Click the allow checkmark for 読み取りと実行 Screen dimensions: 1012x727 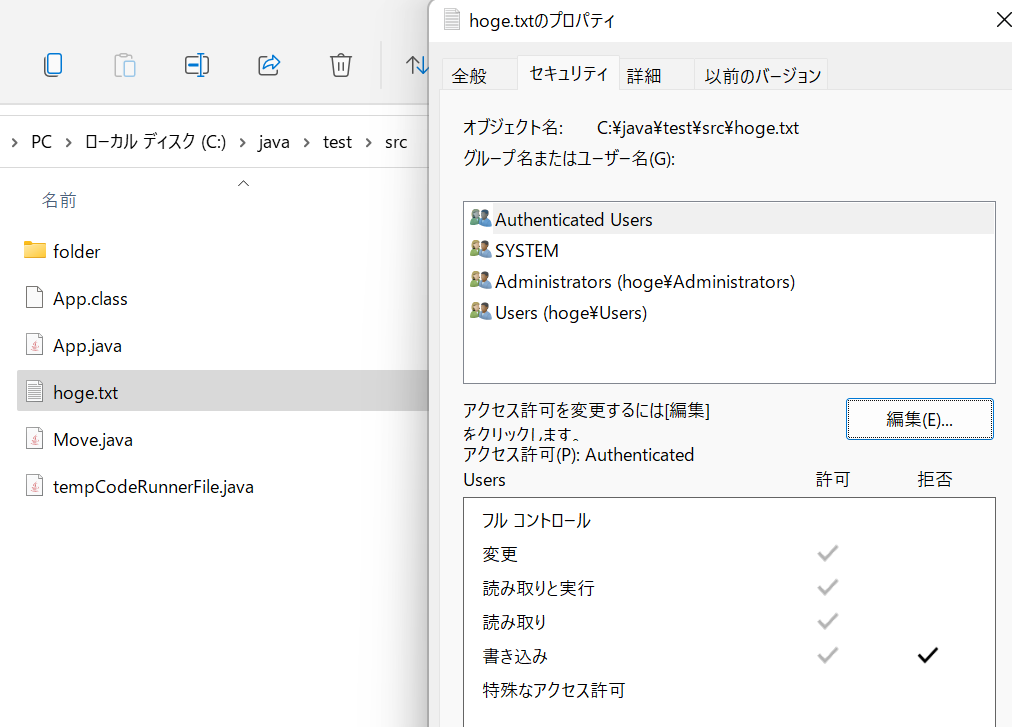click(827, 587)
